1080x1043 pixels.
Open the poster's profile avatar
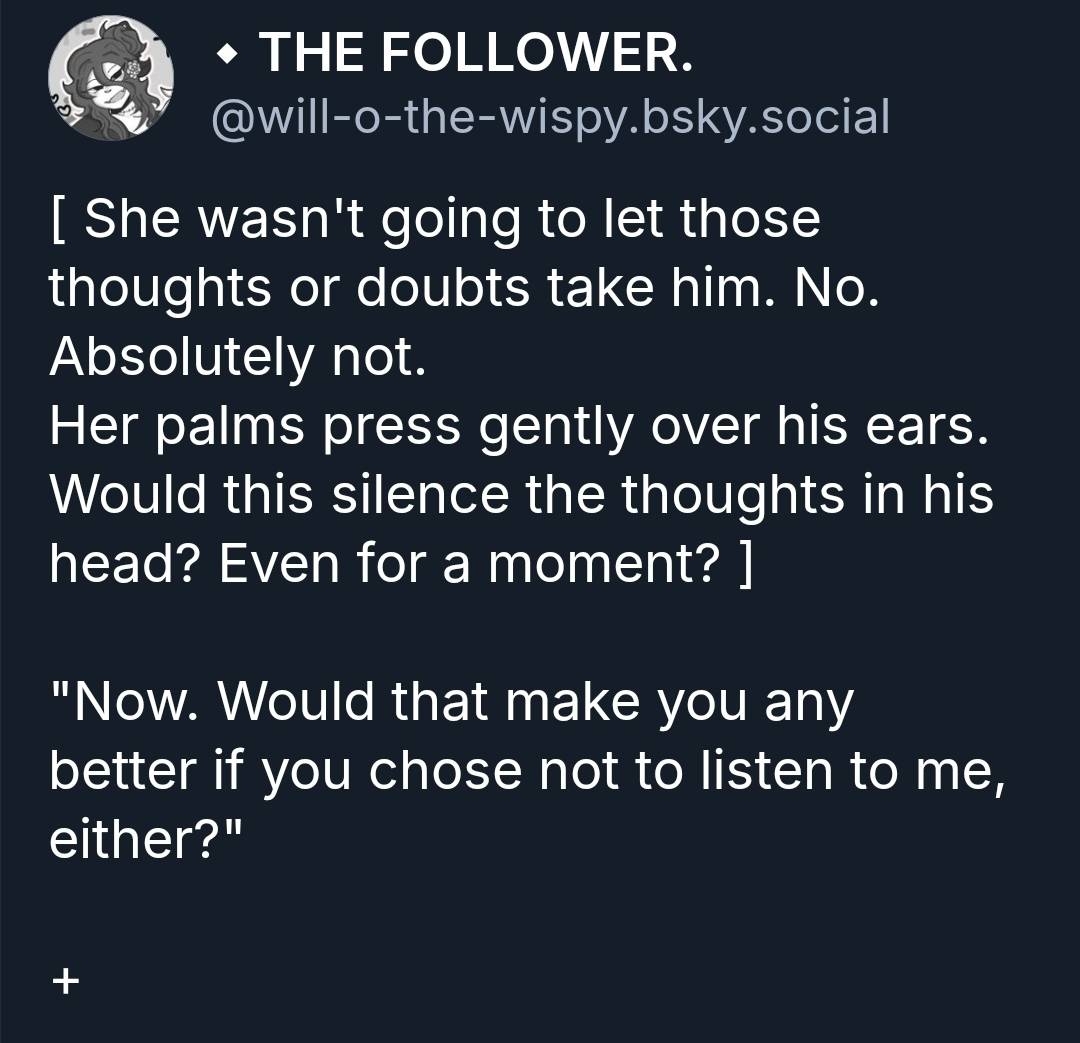point(111,79)
